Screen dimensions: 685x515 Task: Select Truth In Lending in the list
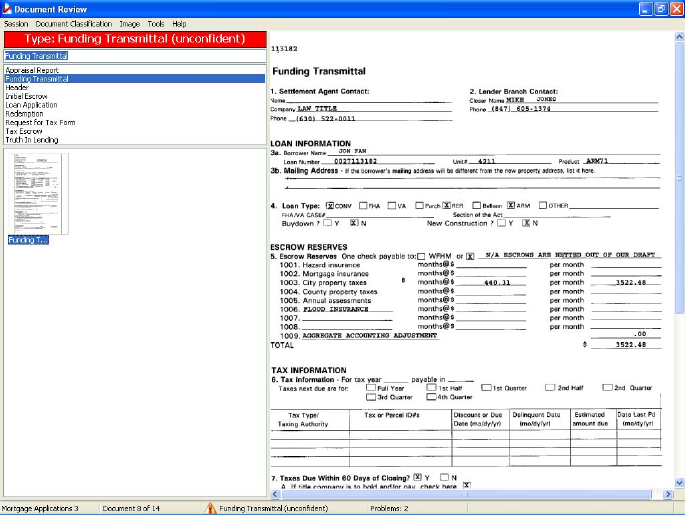pyautogui.click(x=31, y=140)
